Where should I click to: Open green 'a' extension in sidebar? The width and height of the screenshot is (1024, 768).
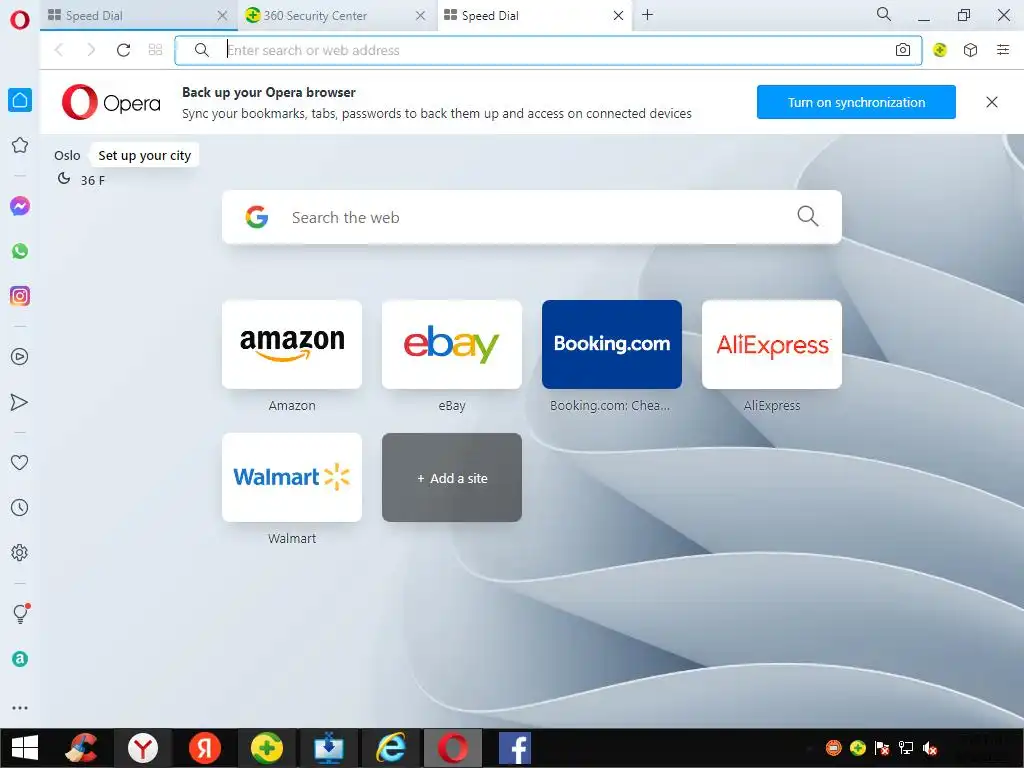[x=20, y=659]
